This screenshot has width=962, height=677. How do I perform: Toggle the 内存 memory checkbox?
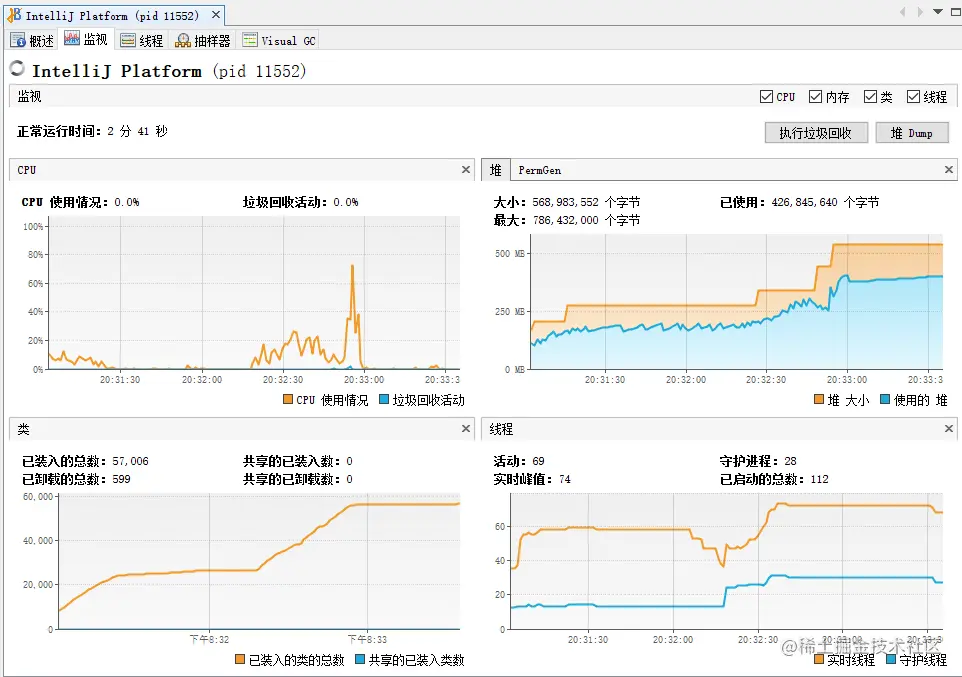tap(815, 96)
